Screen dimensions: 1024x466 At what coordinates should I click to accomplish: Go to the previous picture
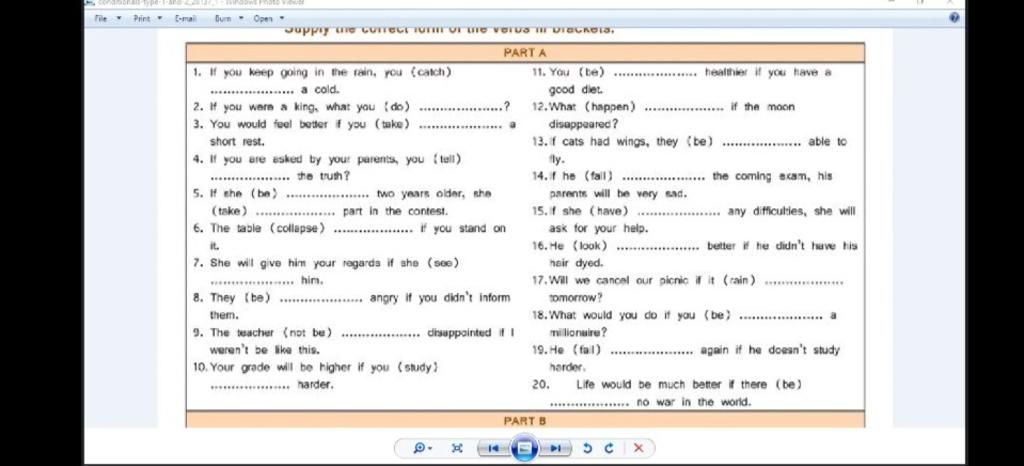(x=493, y=448)
